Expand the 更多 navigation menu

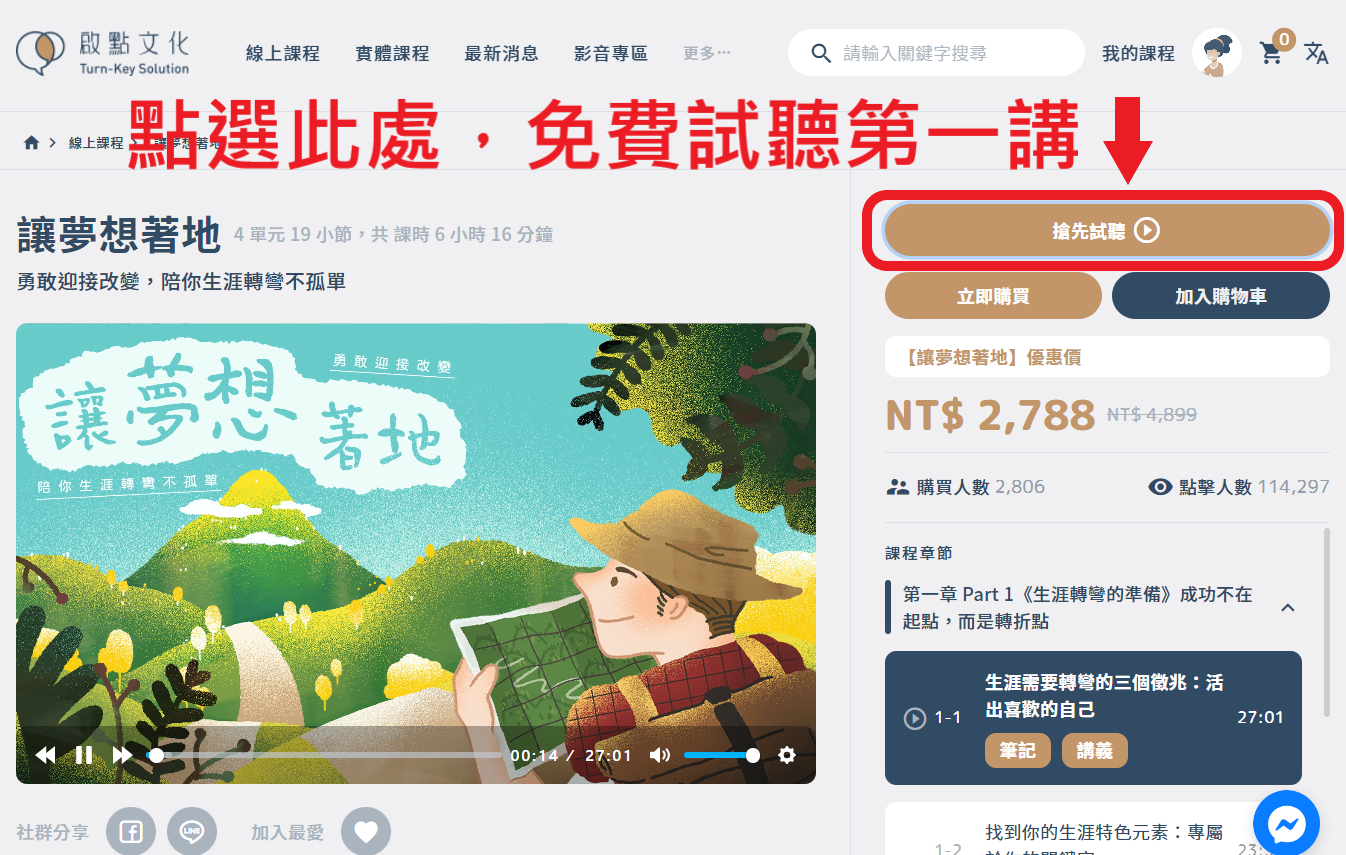click(707, 53)
